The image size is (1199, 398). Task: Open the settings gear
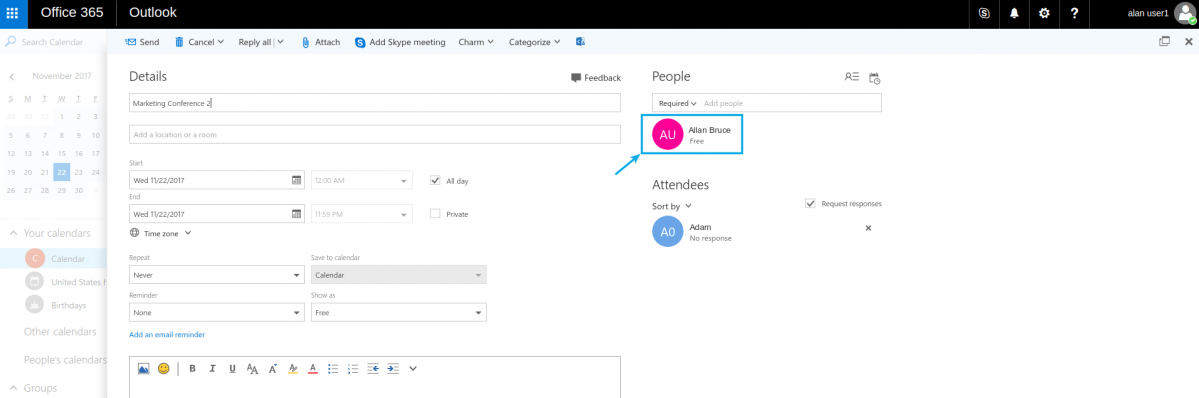[1044, 13]
